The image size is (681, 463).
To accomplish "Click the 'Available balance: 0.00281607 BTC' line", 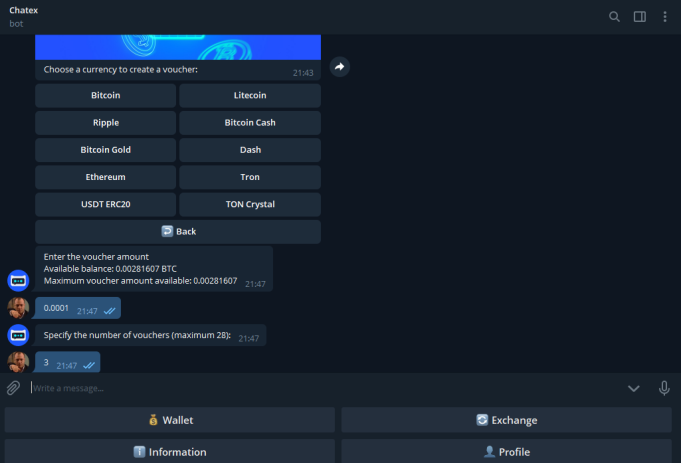I will click(110, 269).
